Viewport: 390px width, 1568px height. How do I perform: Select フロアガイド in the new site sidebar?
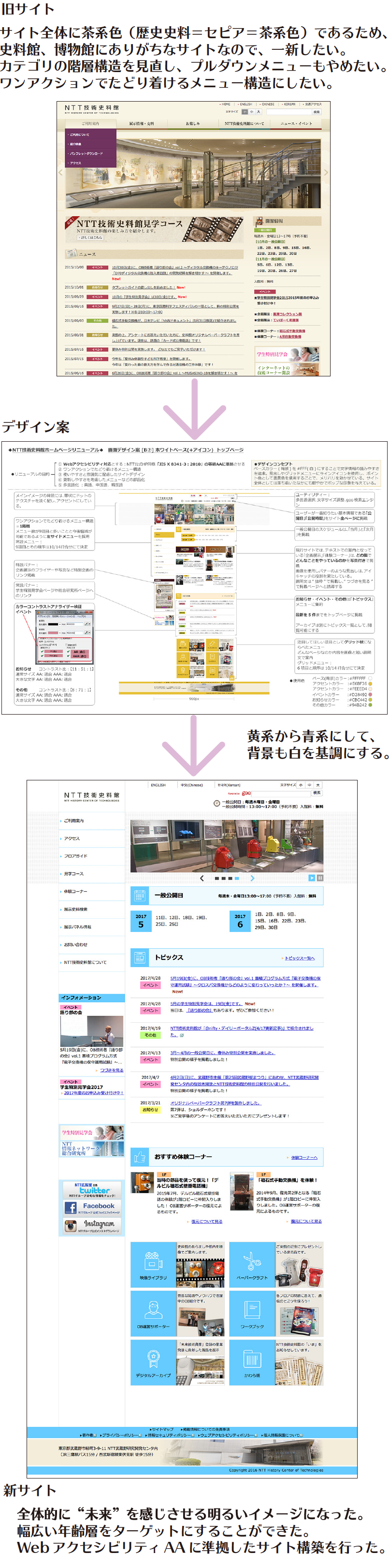point(76,856)
